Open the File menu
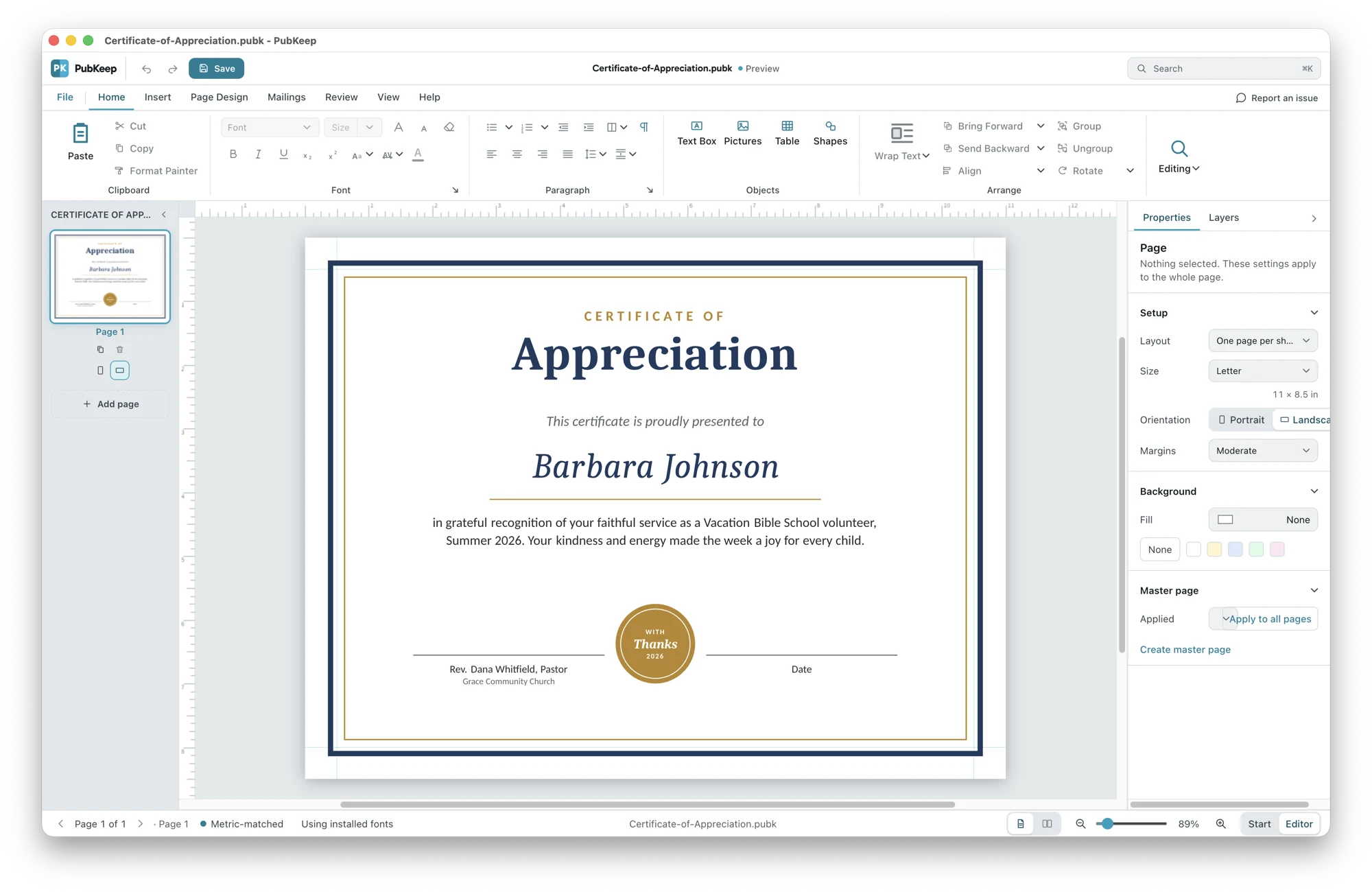The width and height of the screenshot is (1372, 892). tap(65, 97)
